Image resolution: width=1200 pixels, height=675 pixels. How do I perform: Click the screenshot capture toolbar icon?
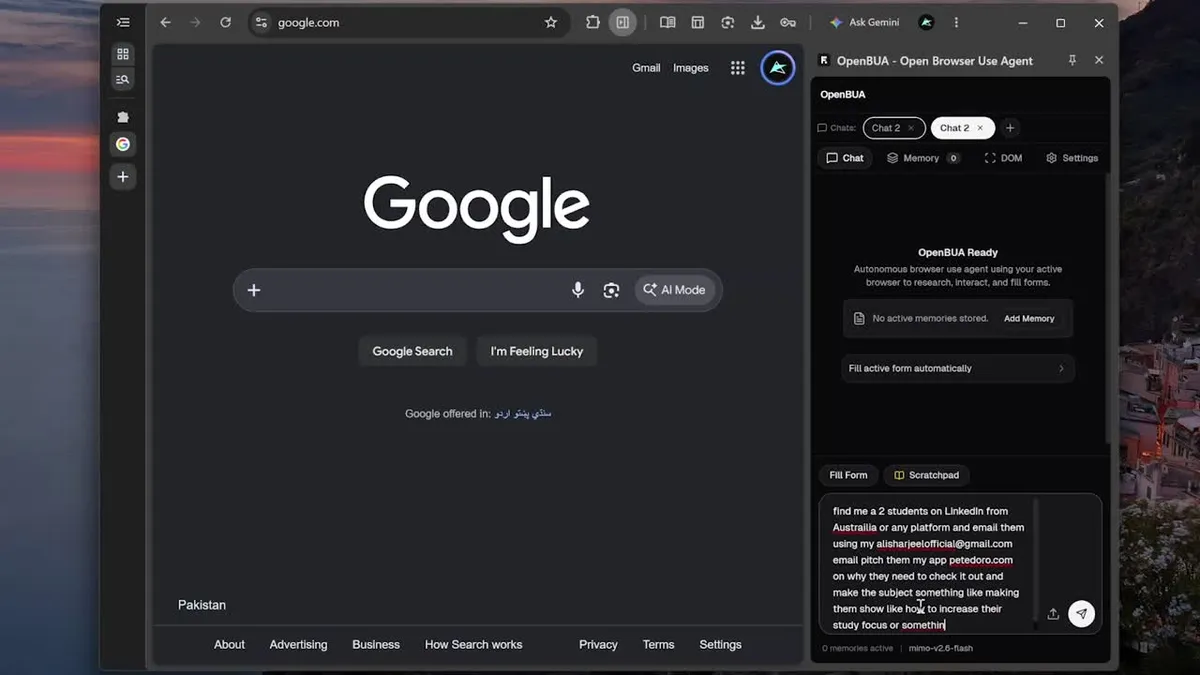point(728,22)
